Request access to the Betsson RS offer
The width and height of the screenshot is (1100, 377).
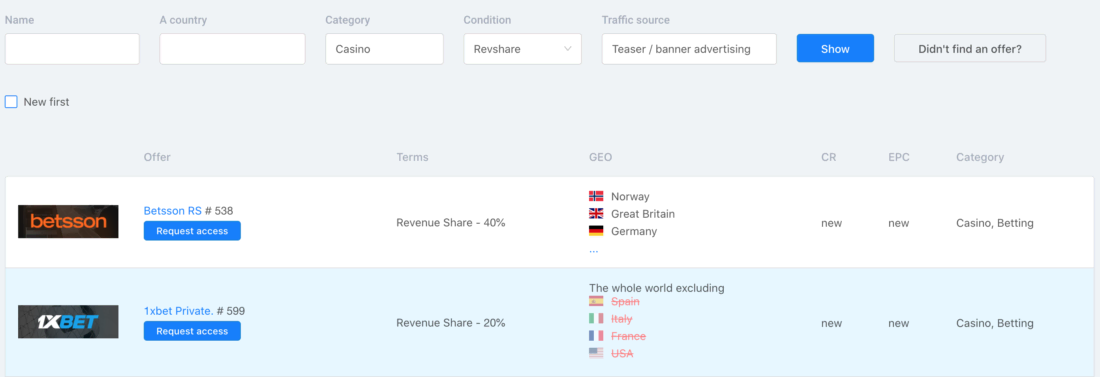[192, 231]
